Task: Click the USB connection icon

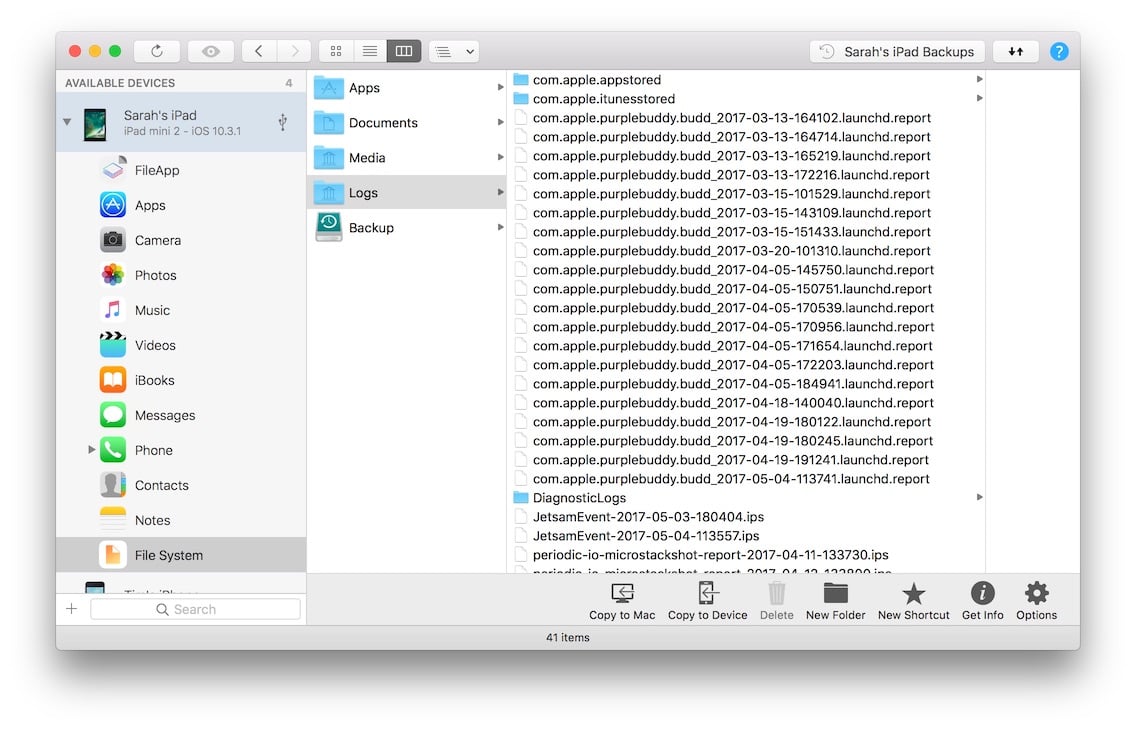Action: (283, 122)
